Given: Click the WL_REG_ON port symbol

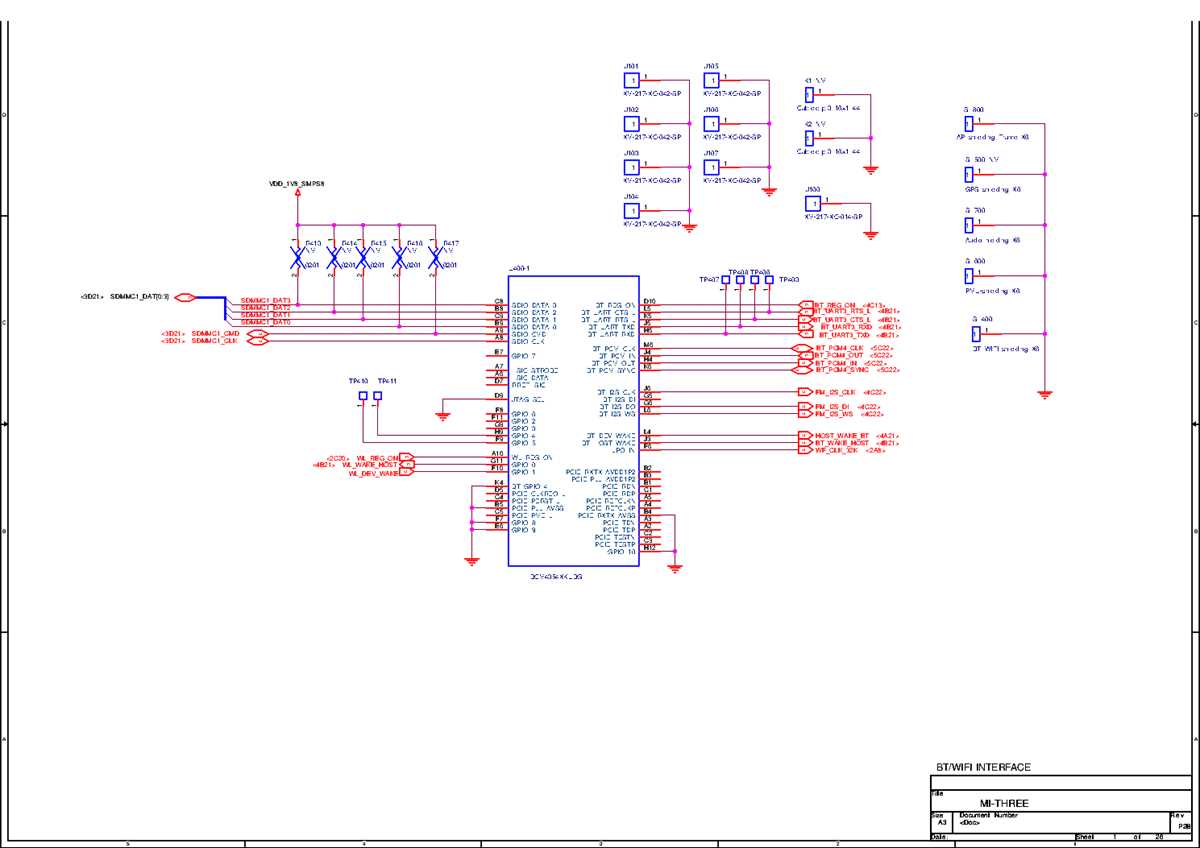Looking at the screenshot, I should coord(407,456).
